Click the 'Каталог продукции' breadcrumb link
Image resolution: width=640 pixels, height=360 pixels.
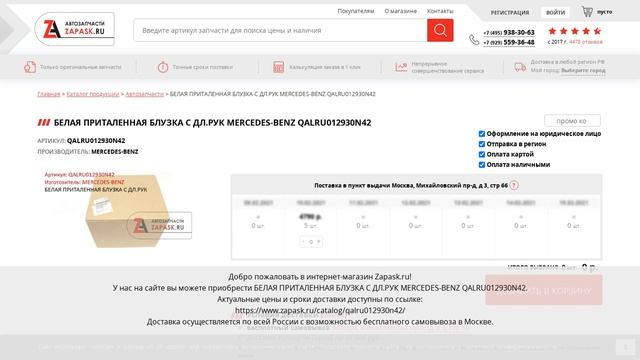(x=93, y=94)
